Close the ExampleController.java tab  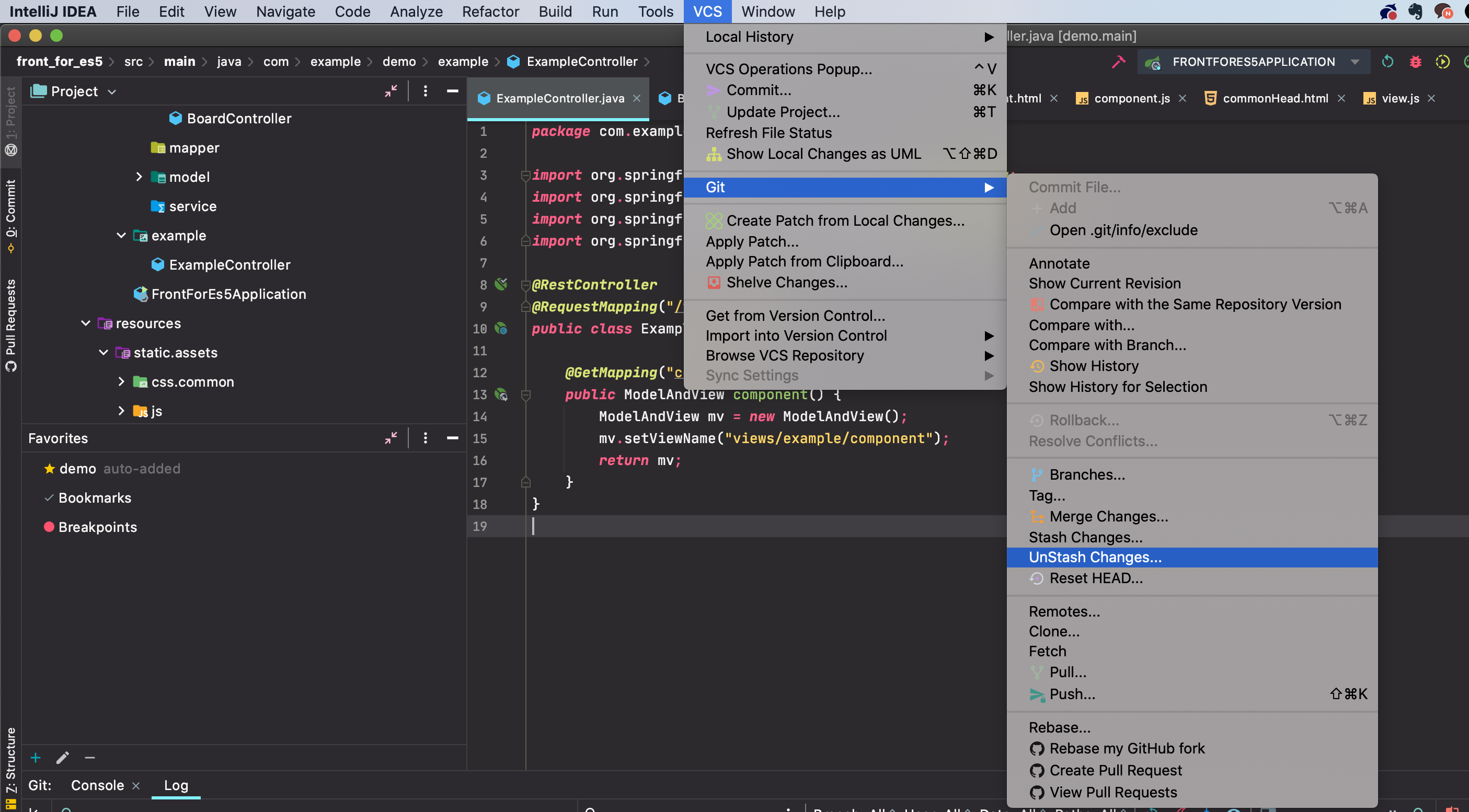tap(637, 99)
